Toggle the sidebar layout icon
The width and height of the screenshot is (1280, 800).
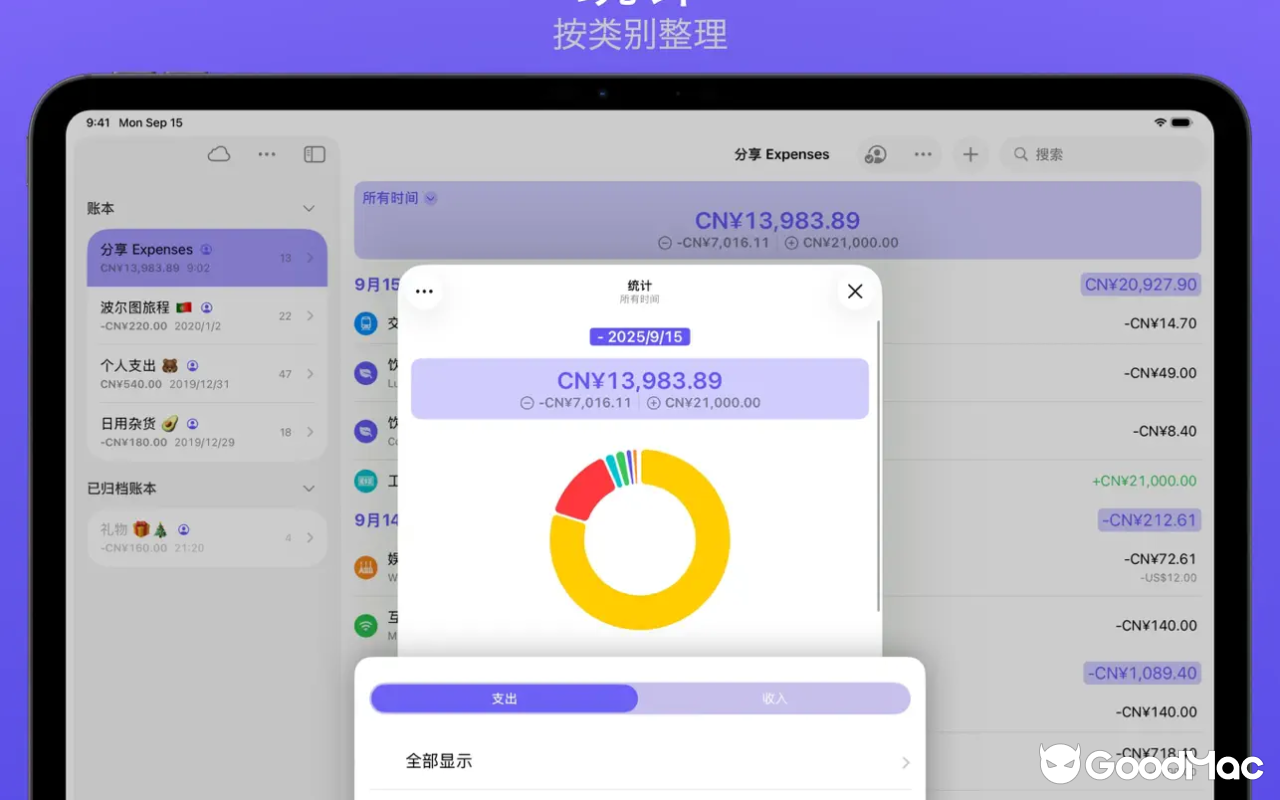[x=313, y=154]
